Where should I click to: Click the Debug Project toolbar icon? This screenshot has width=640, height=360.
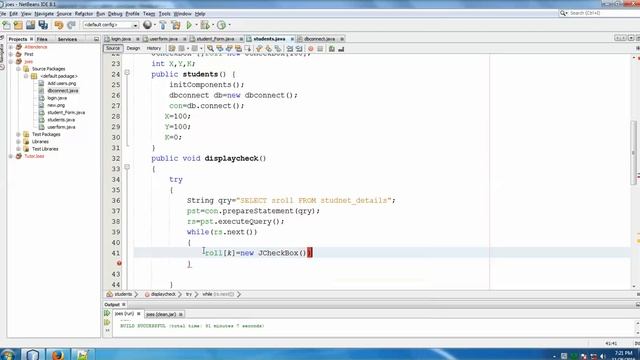point(205,25)
